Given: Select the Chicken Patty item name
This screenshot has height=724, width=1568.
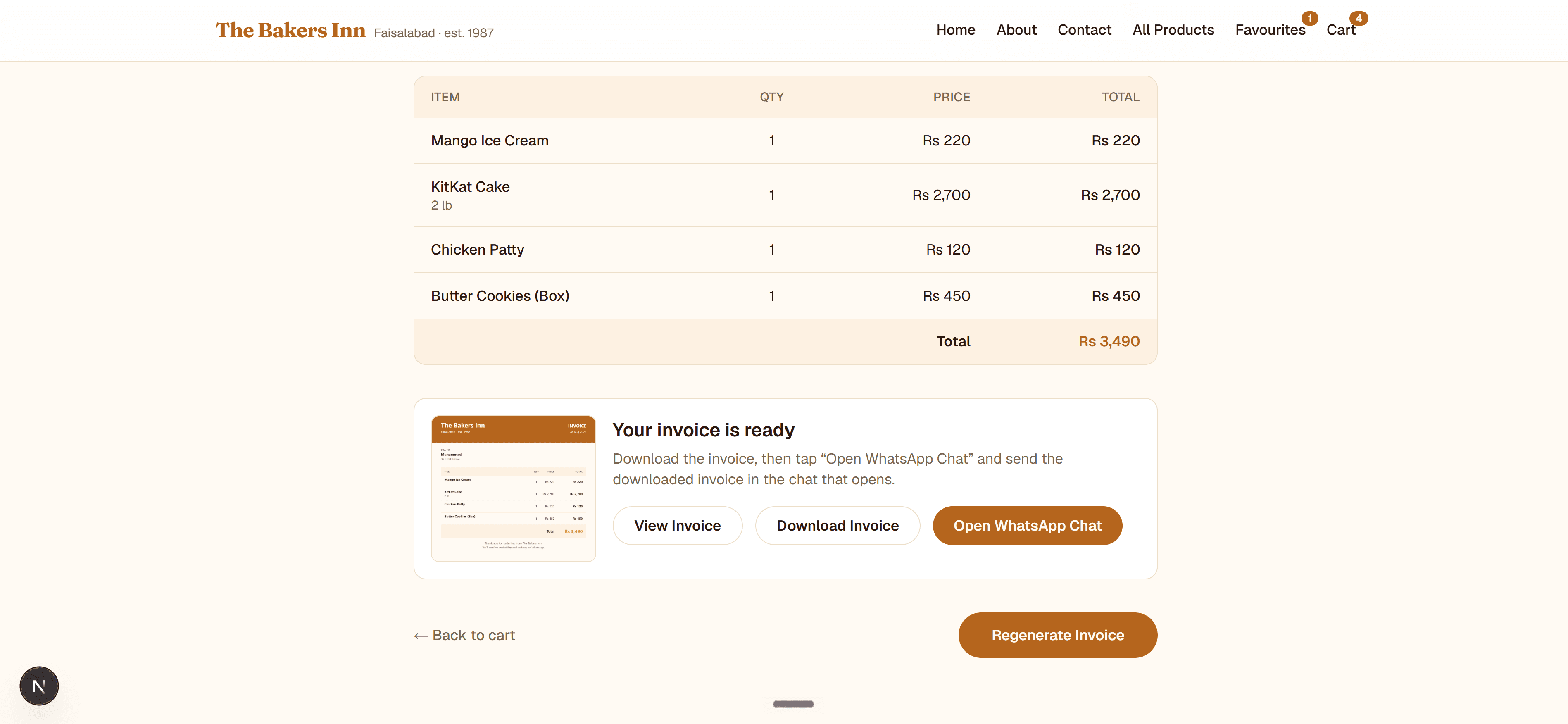Looking at the screenshot, I should (x=478, y=250).
